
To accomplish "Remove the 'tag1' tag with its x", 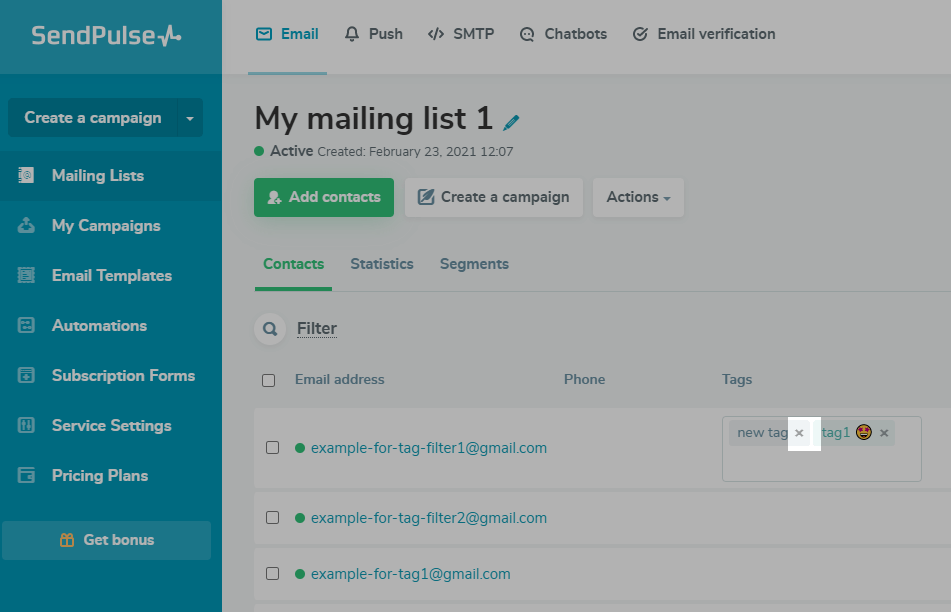I will click(884, 433).
